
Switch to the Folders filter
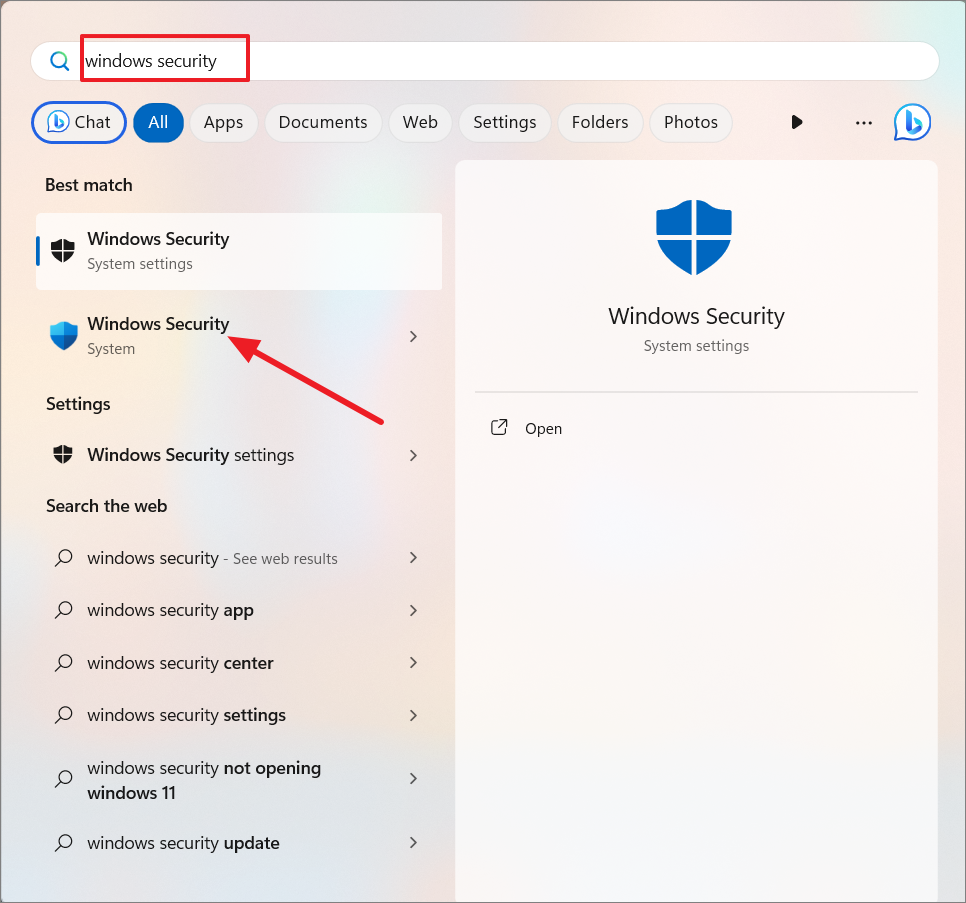click(600, 123)
